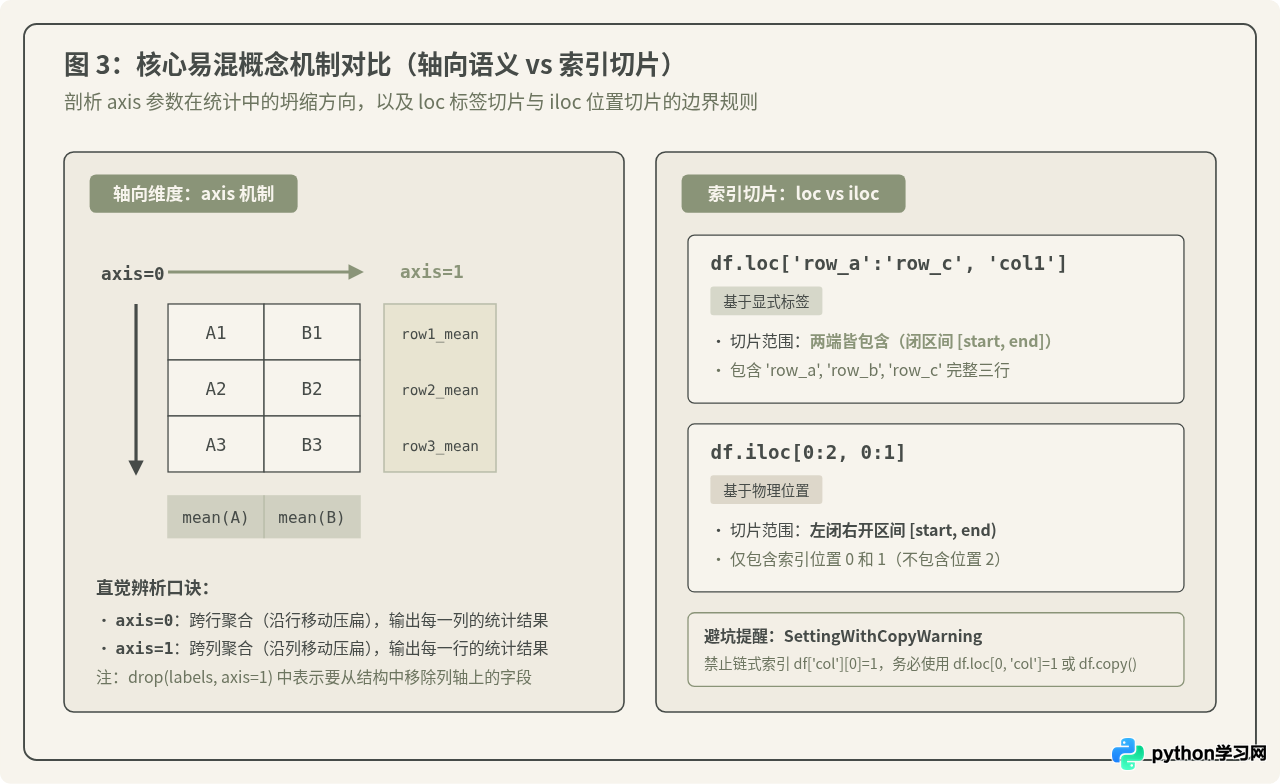Click the Python logo icon

click(x=1128, y=754)
